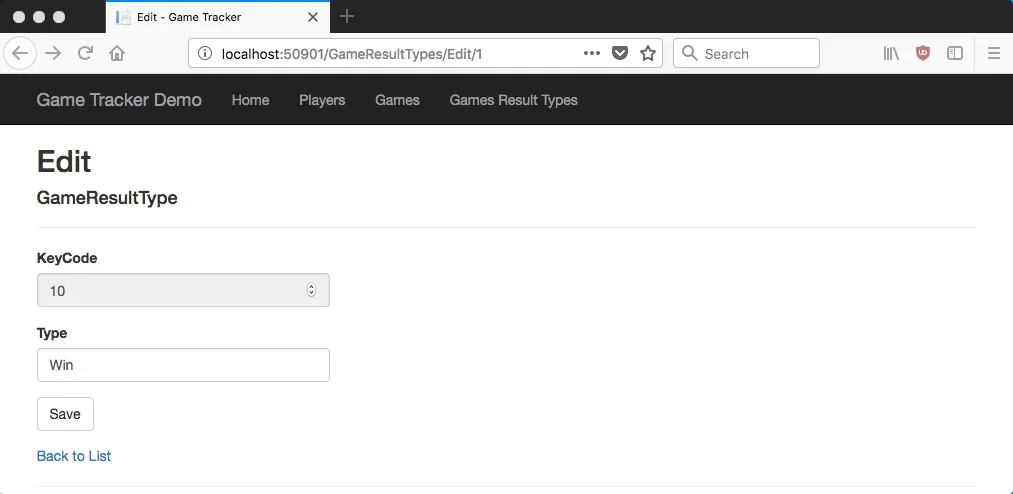Click the KeyCode number field
This screenshot has height=494, width=1013.
pos(183,290)
